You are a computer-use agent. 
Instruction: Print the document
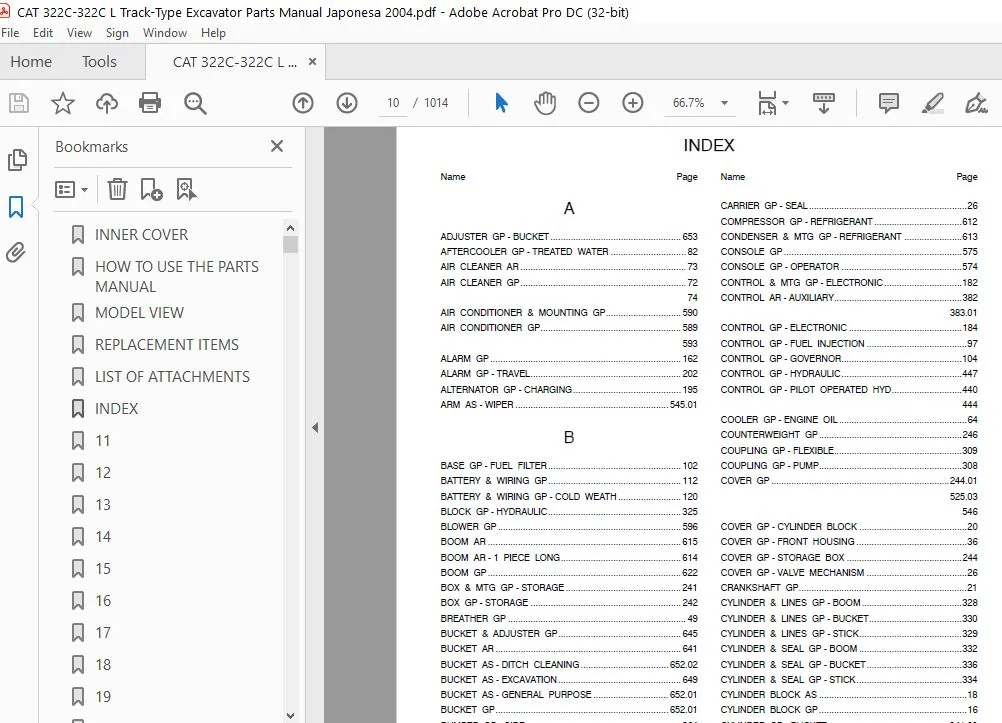coord(150,103)
